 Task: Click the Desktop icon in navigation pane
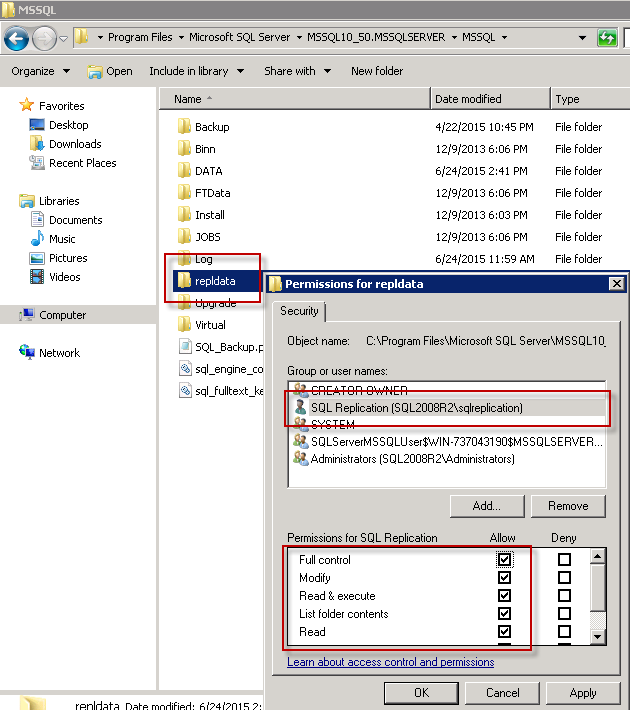(x=37, y=125)
